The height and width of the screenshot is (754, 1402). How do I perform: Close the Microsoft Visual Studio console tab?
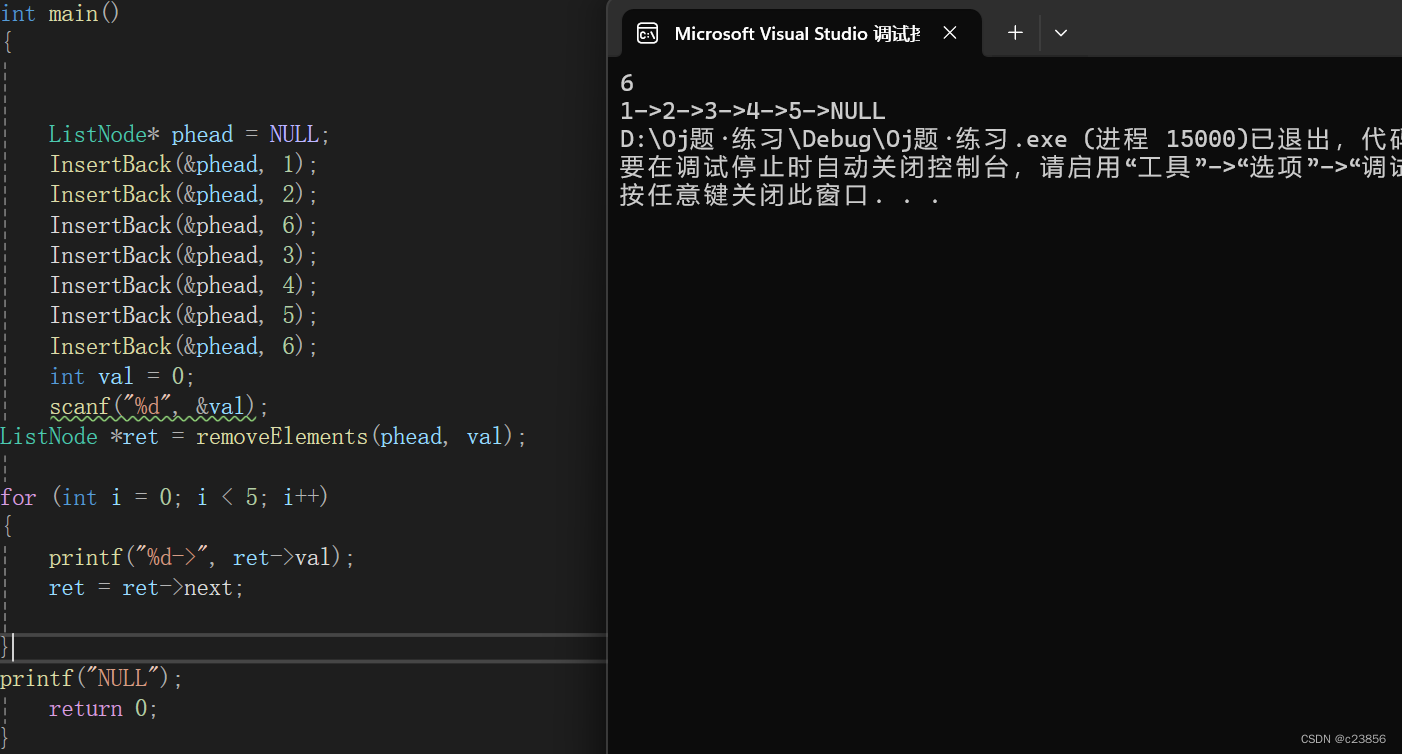tap(950, 33)
